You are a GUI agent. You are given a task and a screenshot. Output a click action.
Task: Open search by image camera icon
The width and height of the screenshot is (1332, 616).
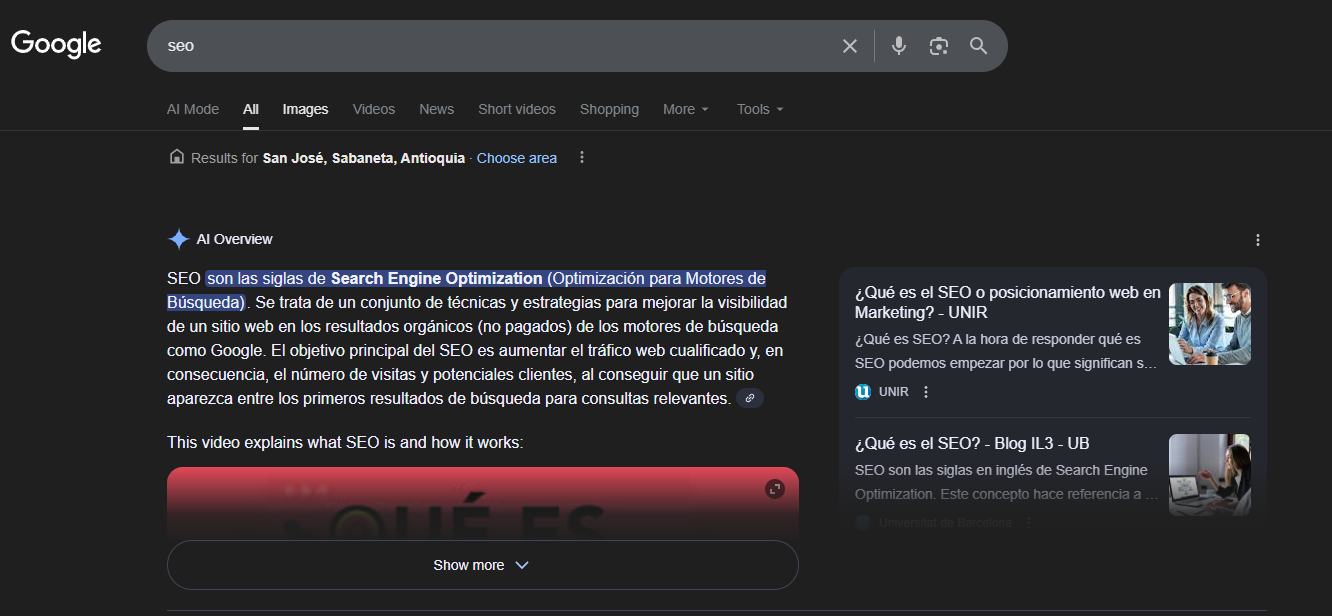click(x=938, y=46)
